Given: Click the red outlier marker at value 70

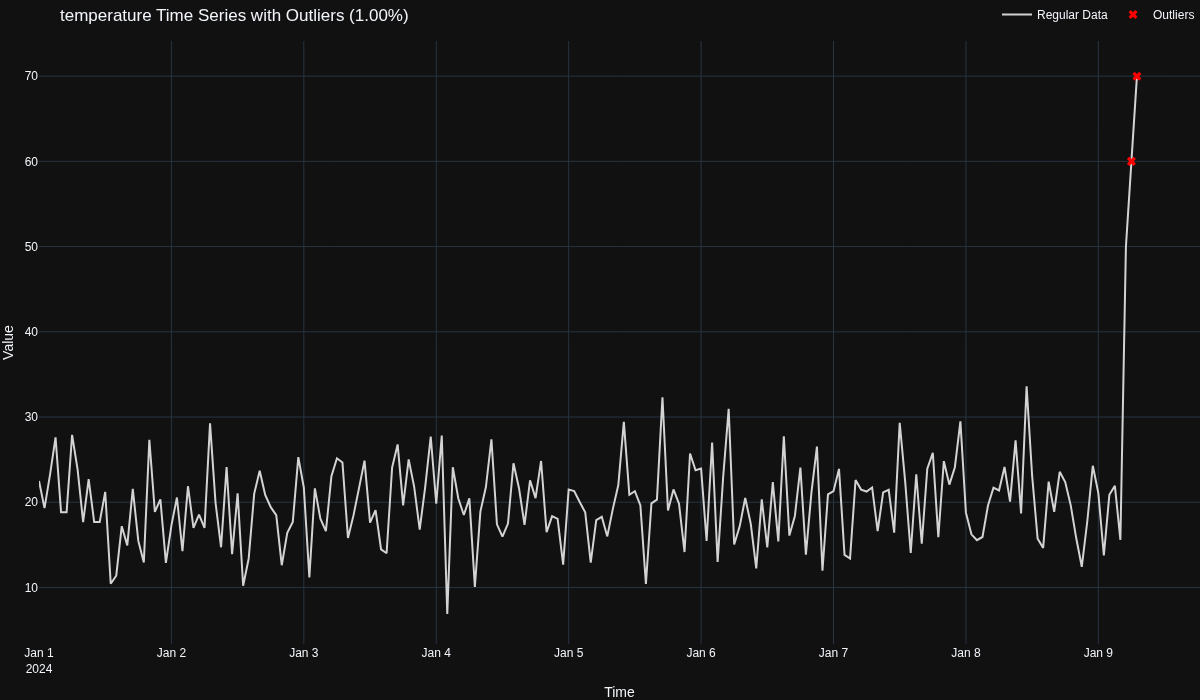Looking at the screenshot, I should point(1137,76).
